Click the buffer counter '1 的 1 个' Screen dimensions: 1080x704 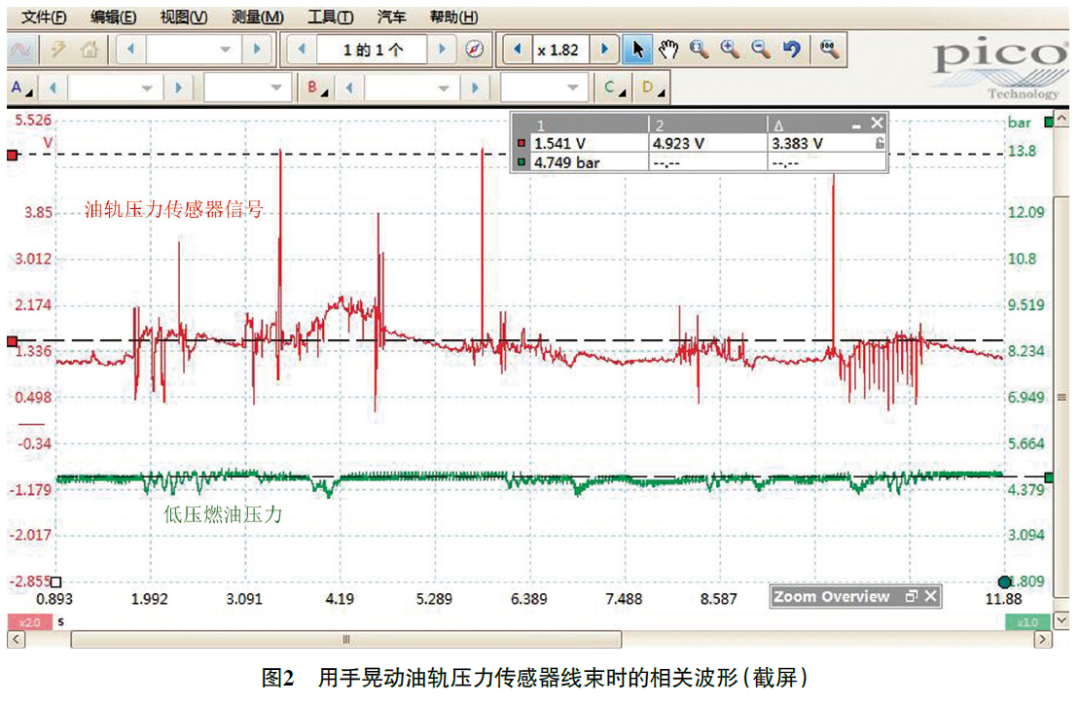click(x=373, y=50)
